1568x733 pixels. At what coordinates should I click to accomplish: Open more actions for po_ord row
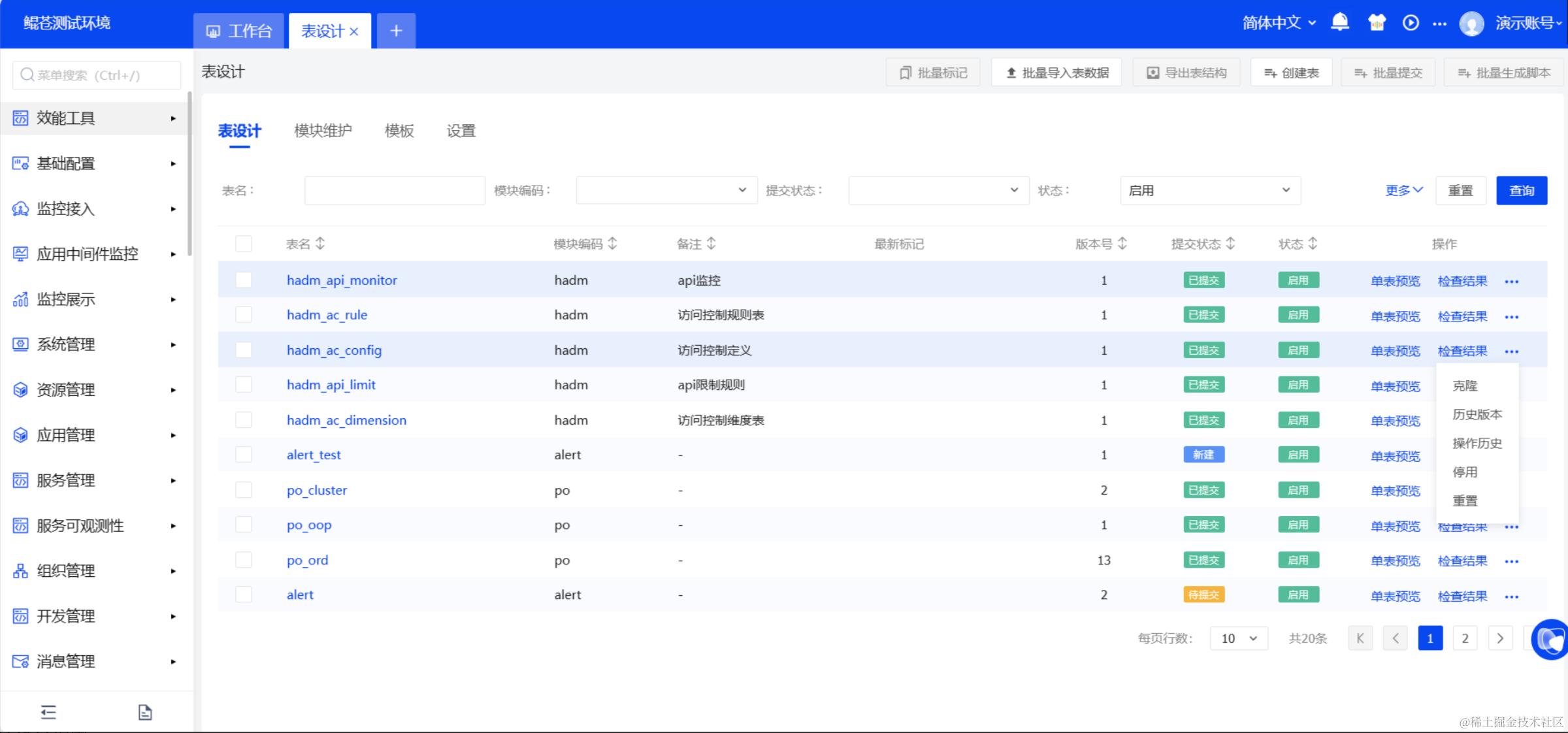(1511, 561)
